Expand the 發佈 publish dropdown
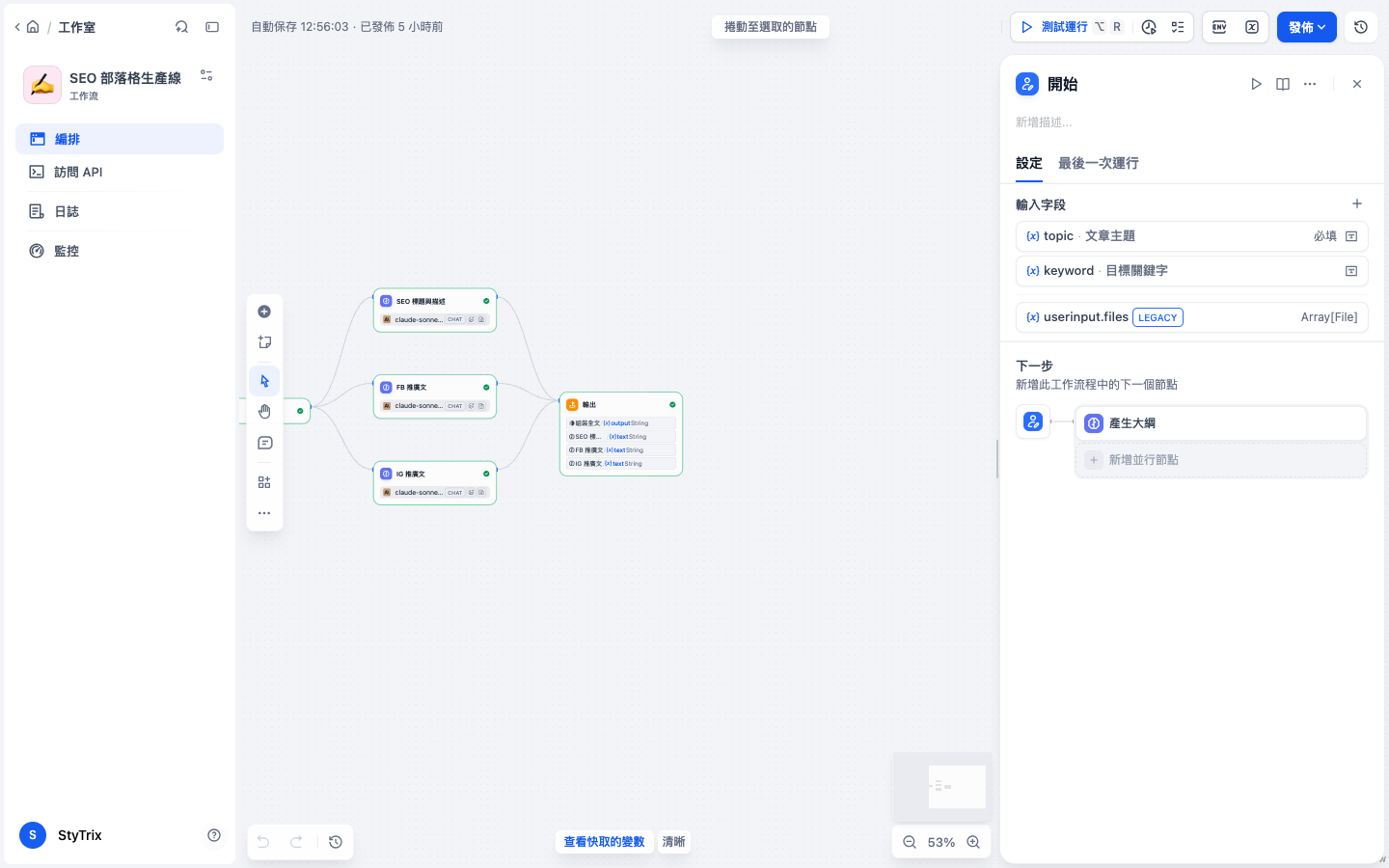 tap(1307, 27)
